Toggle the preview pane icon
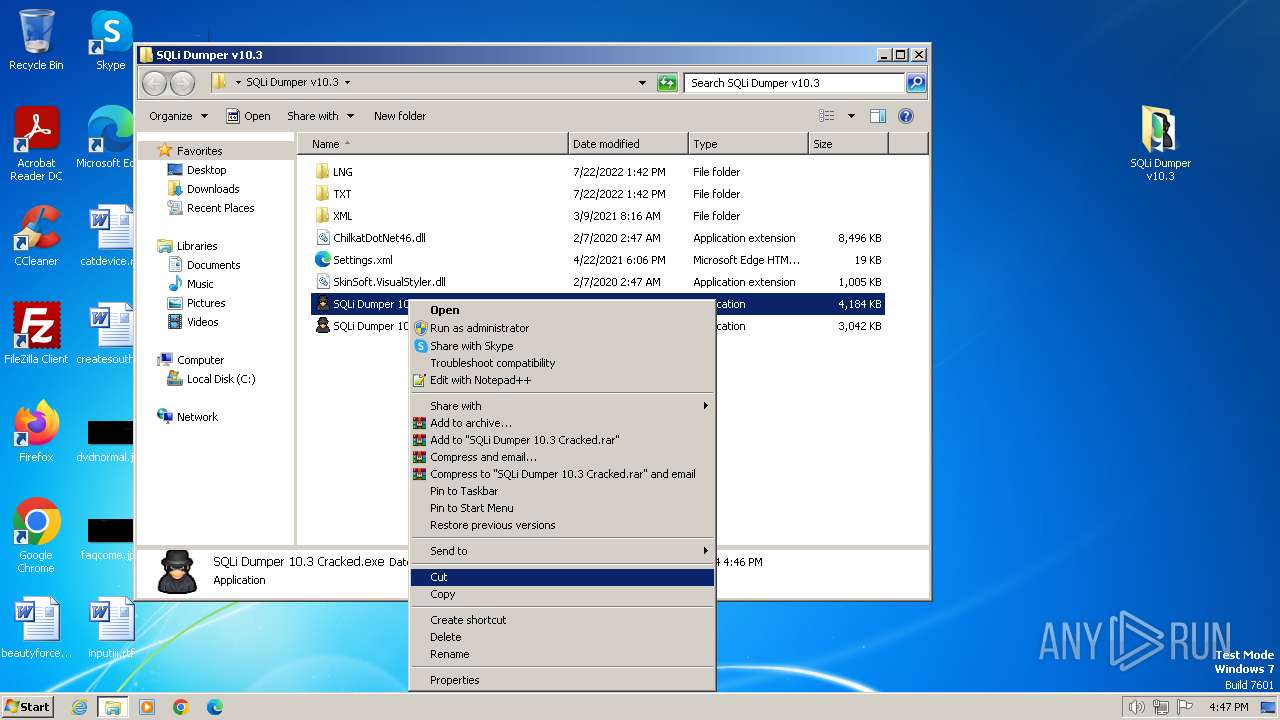 [877, 116]
